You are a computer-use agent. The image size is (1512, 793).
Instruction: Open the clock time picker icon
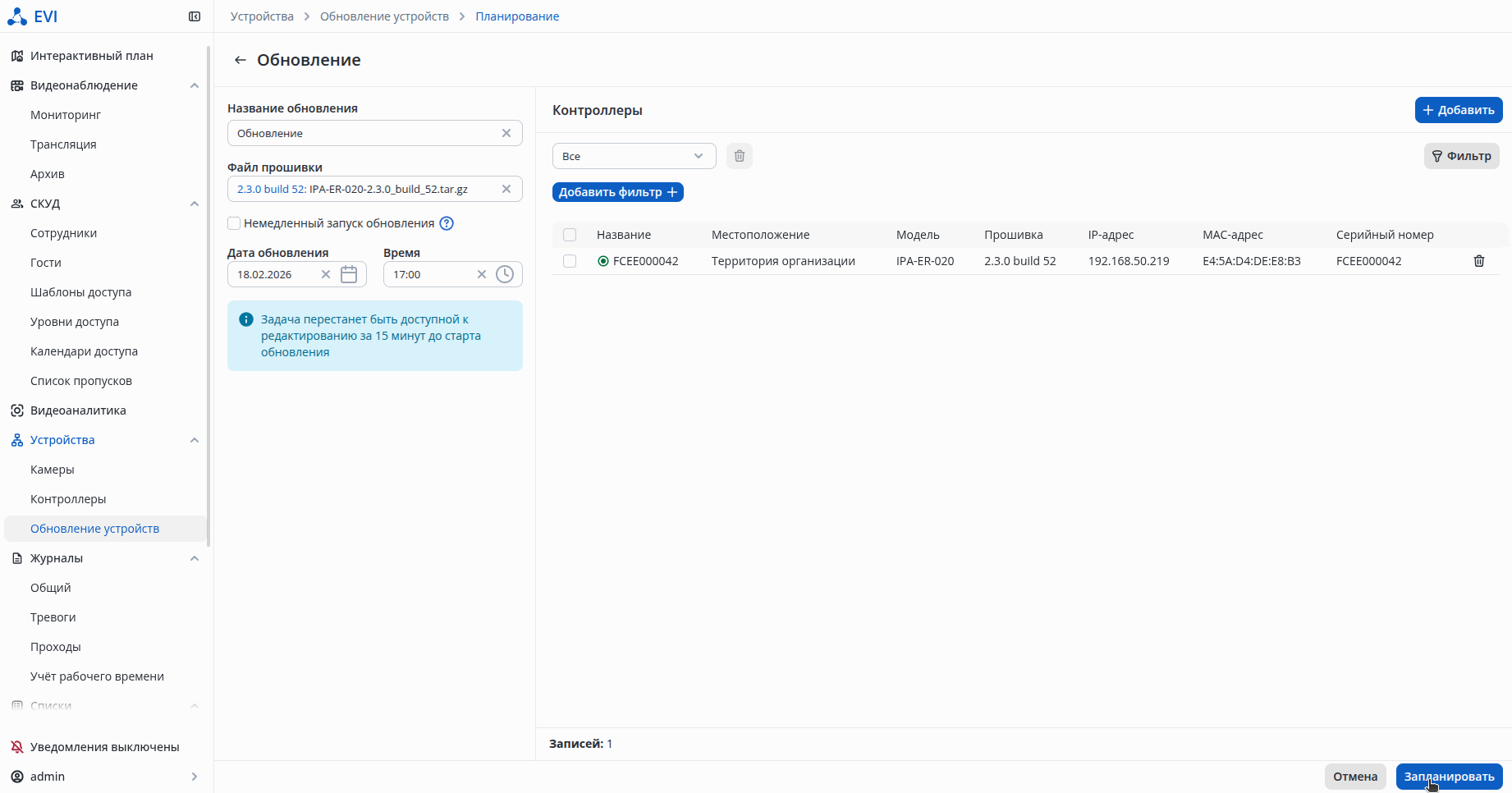tap(505, 274)
